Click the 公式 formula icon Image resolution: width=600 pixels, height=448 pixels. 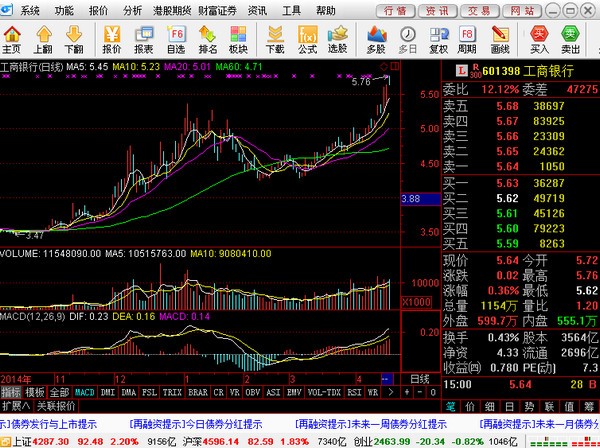(x=307, y=38)
